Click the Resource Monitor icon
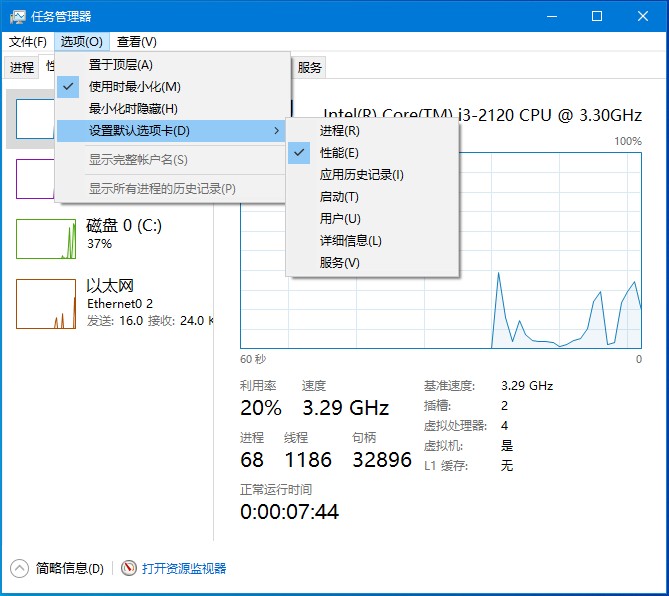The image size is (669, 596). point(128,568)
